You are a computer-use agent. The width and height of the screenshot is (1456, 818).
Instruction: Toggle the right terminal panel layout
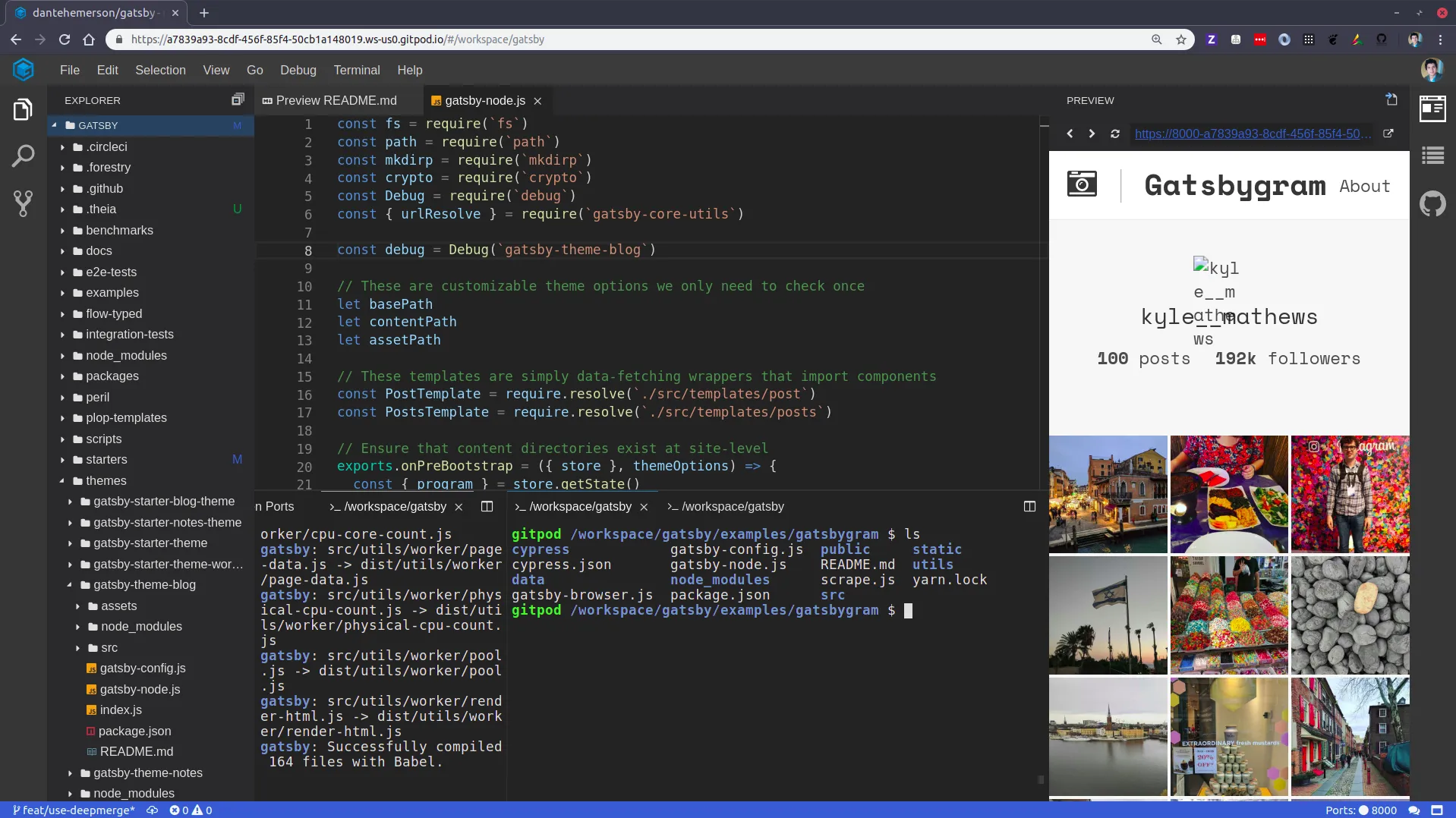point(1029,506)
